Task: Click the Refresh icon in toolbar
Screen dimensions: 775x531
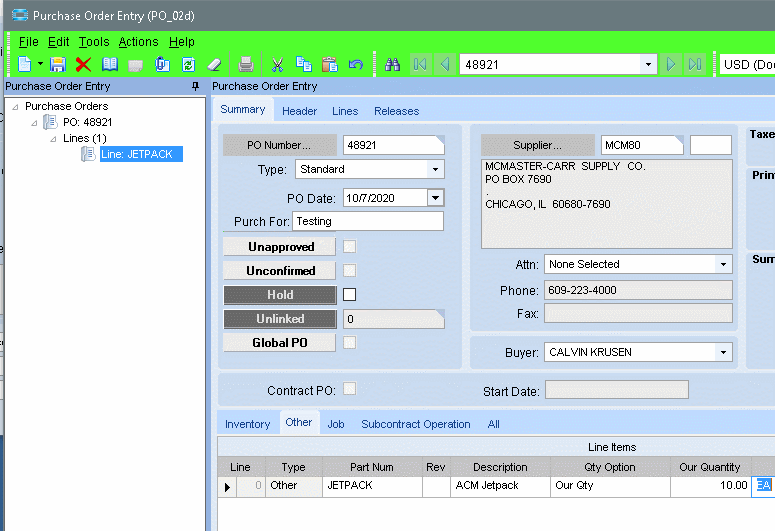Action: click(x=188, y=64)
